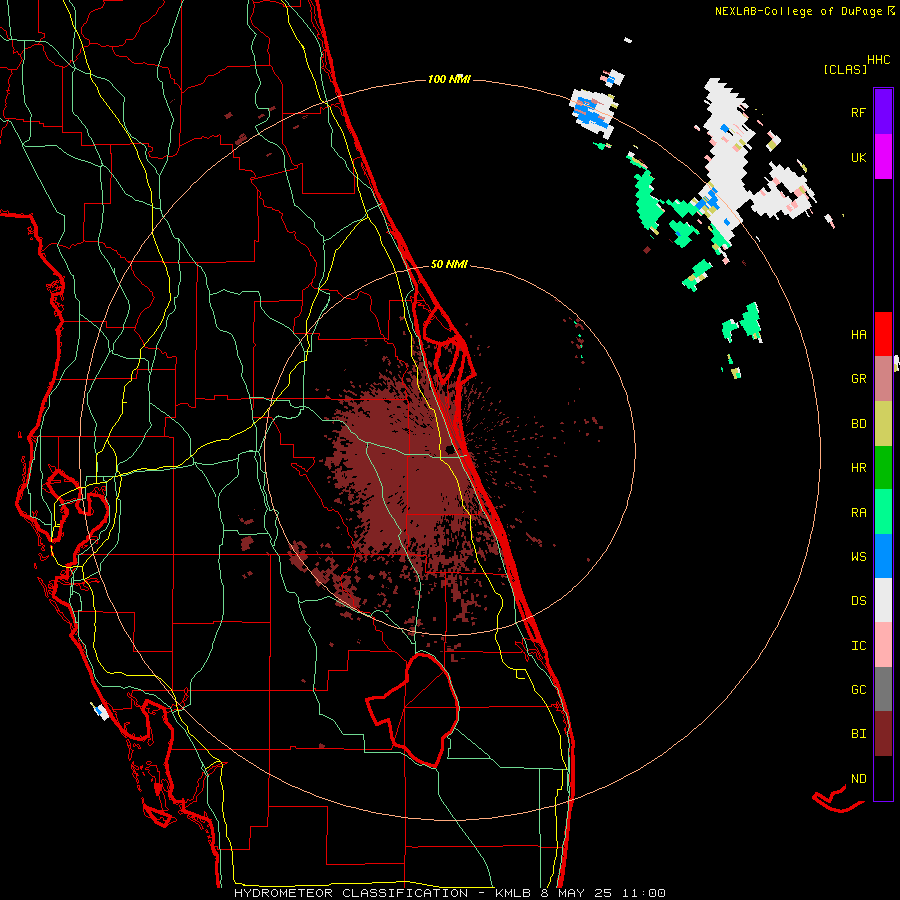
Task: Click the WS legend label
Action: [x=858, y=557]
